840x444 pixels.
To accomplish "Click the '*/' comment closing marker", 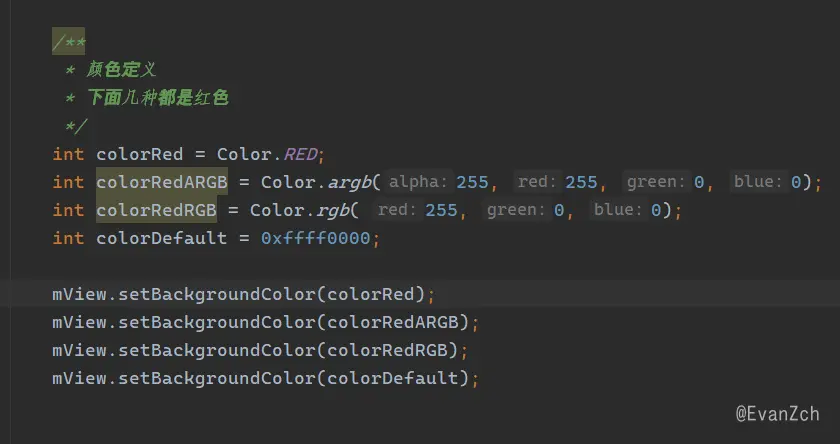I will tap(76, 126).
